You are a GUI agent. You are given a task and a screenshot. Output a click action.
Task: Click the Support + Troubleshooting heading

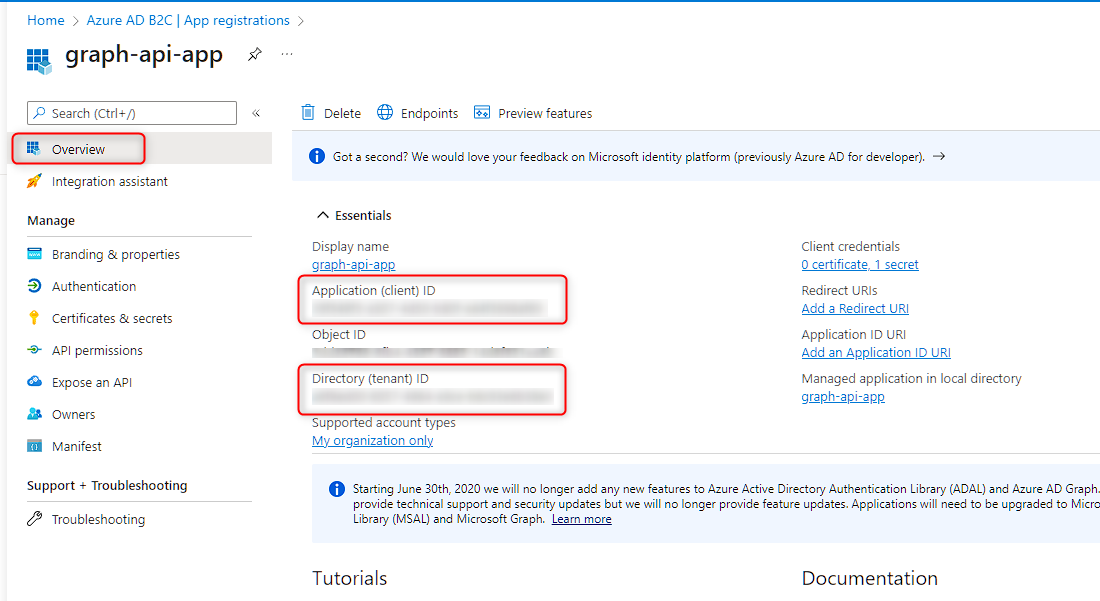point(107,486)
